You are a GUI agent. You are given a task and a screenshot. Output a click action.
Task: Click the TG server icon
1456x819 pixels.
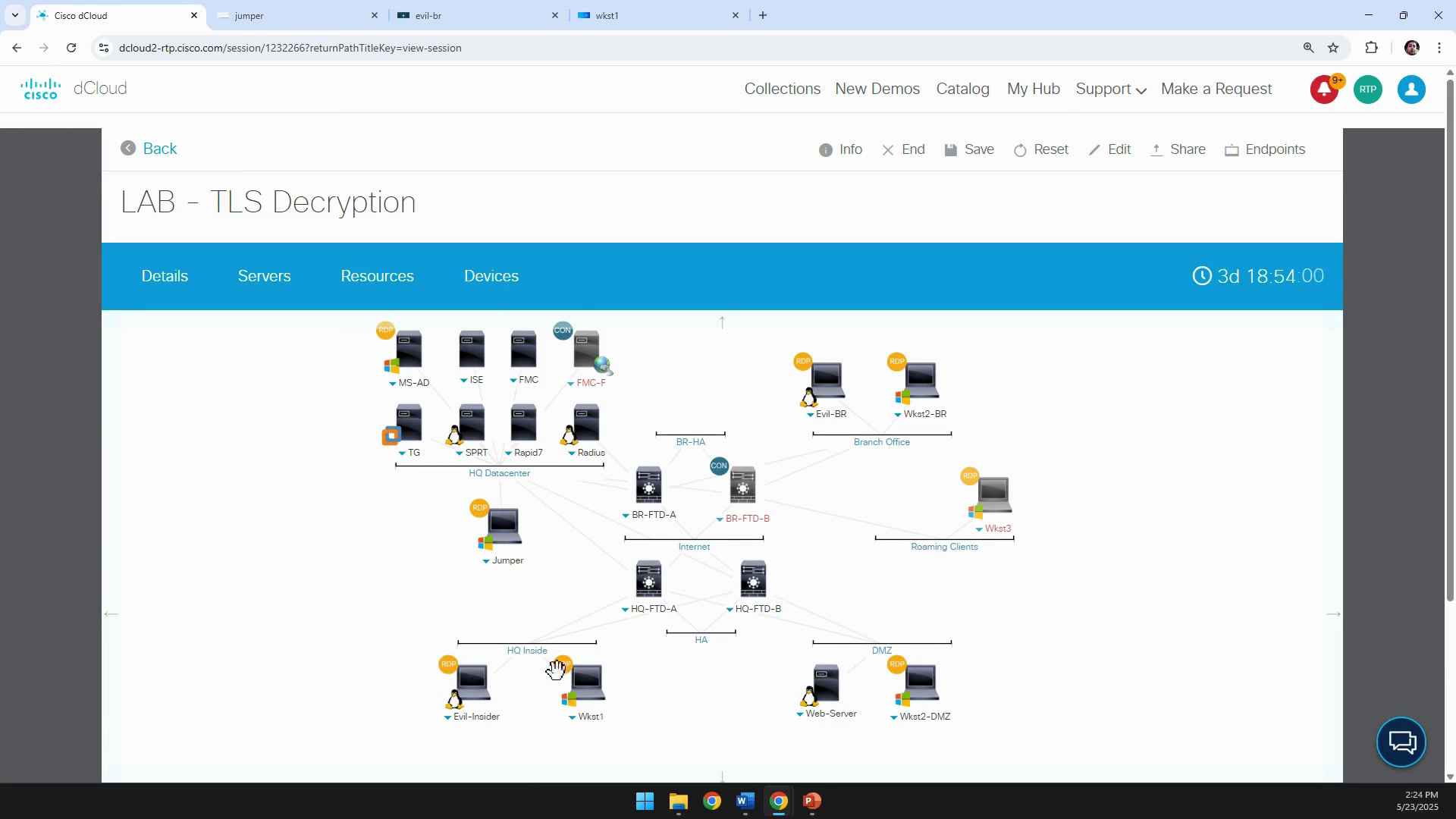coord(409,423)
